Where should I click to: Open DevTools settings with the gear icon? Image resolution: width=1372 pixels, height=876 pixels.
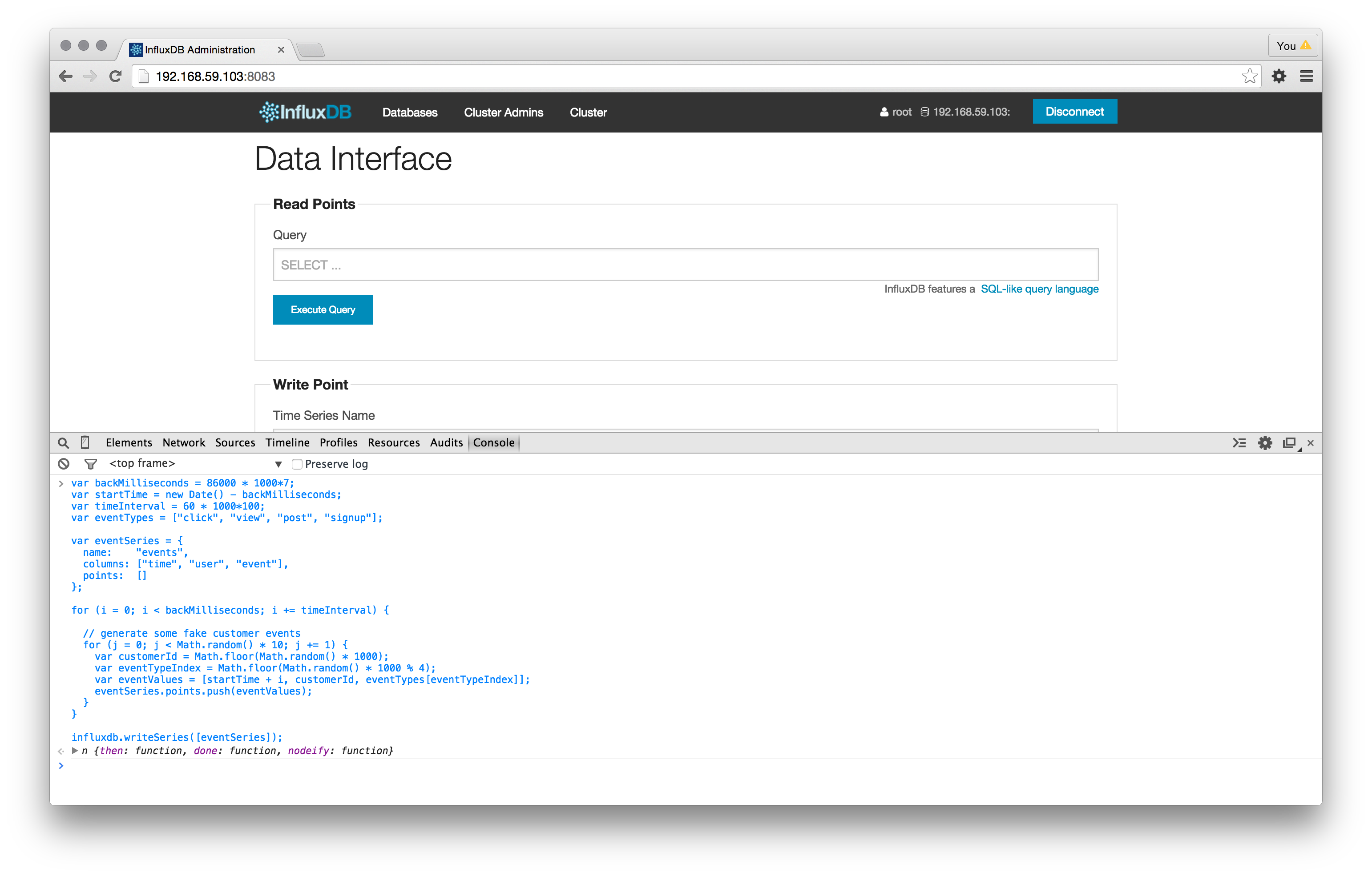tap(1265, 442)
